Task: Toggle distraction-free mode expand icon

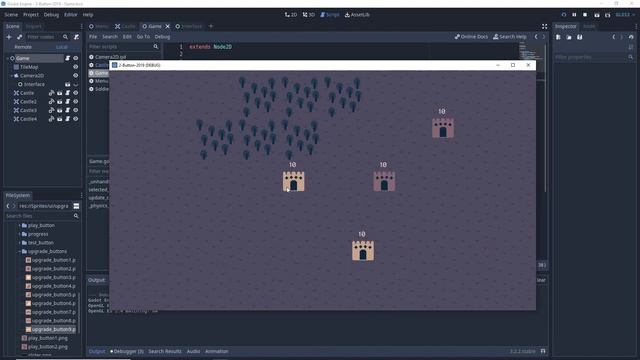Action: [x=544, y=27]
